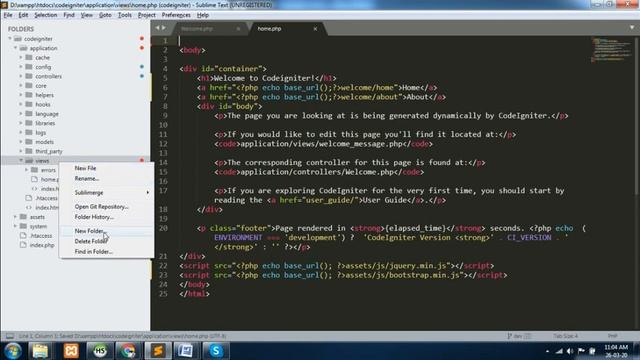This screenshot has height=360, width=640.
Task: Open the tab list dropdown arrow
Action: [632, 28]
